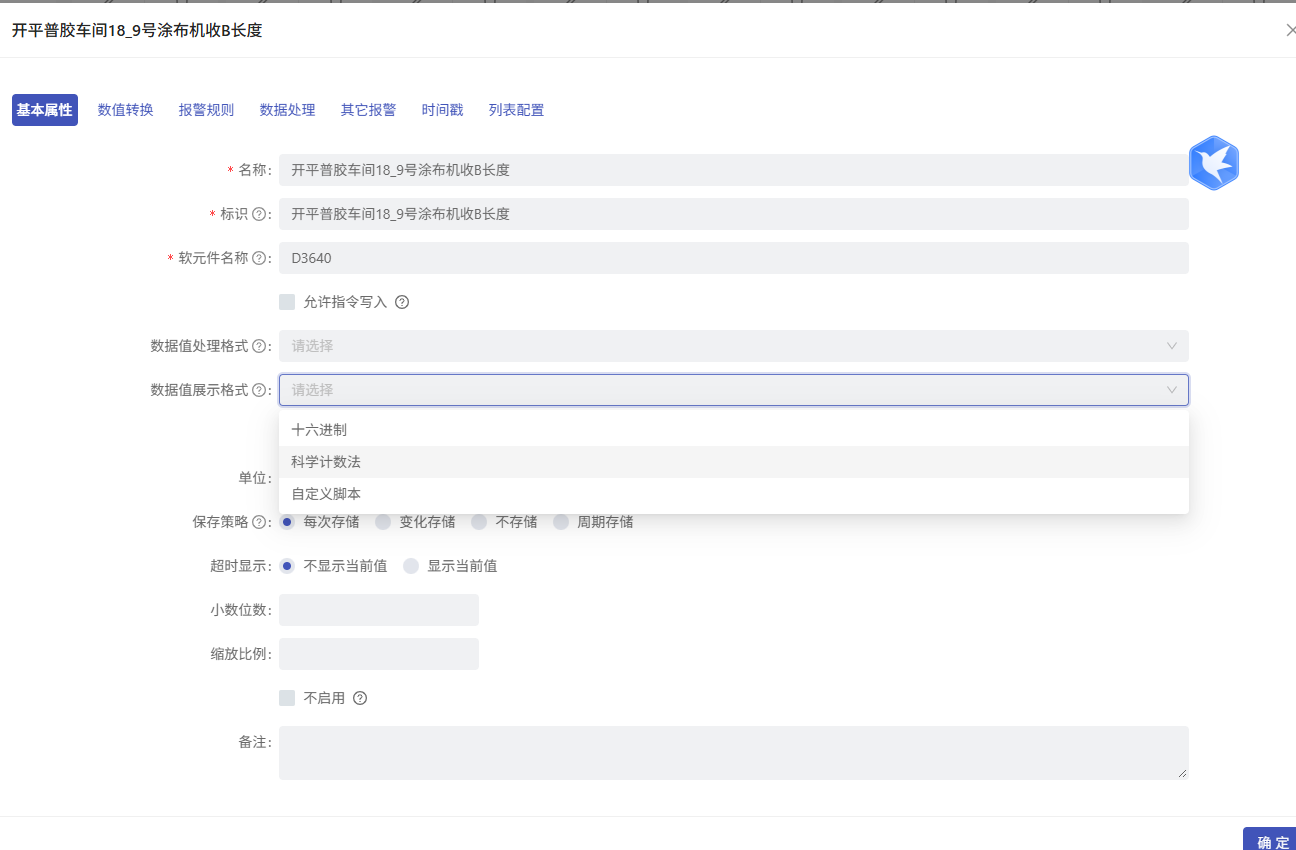Click help icon beside 数据值展示格式
The height and width of the screenshot is (850, 1296).
coord(259,390)
